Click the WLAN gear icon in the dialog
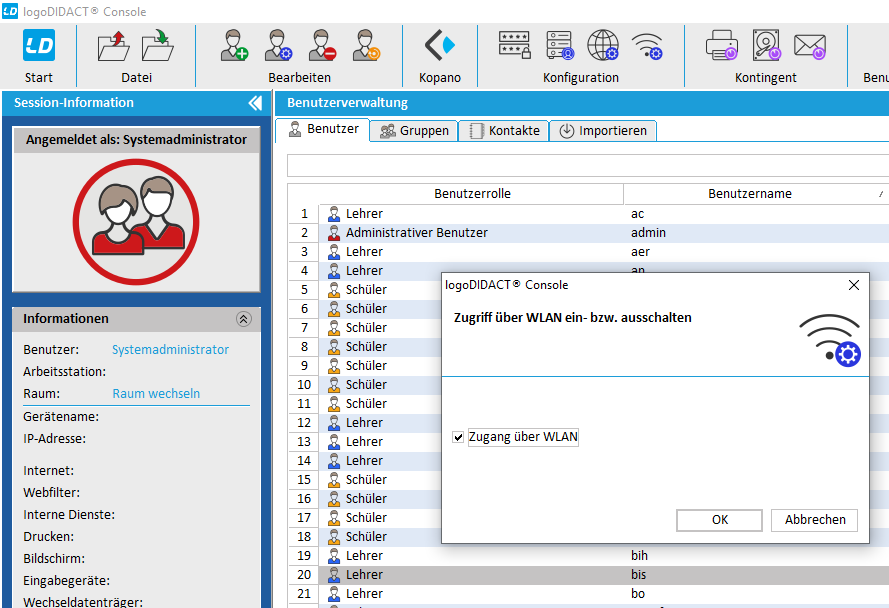889x608 pixels. click(x=830, y=340)
